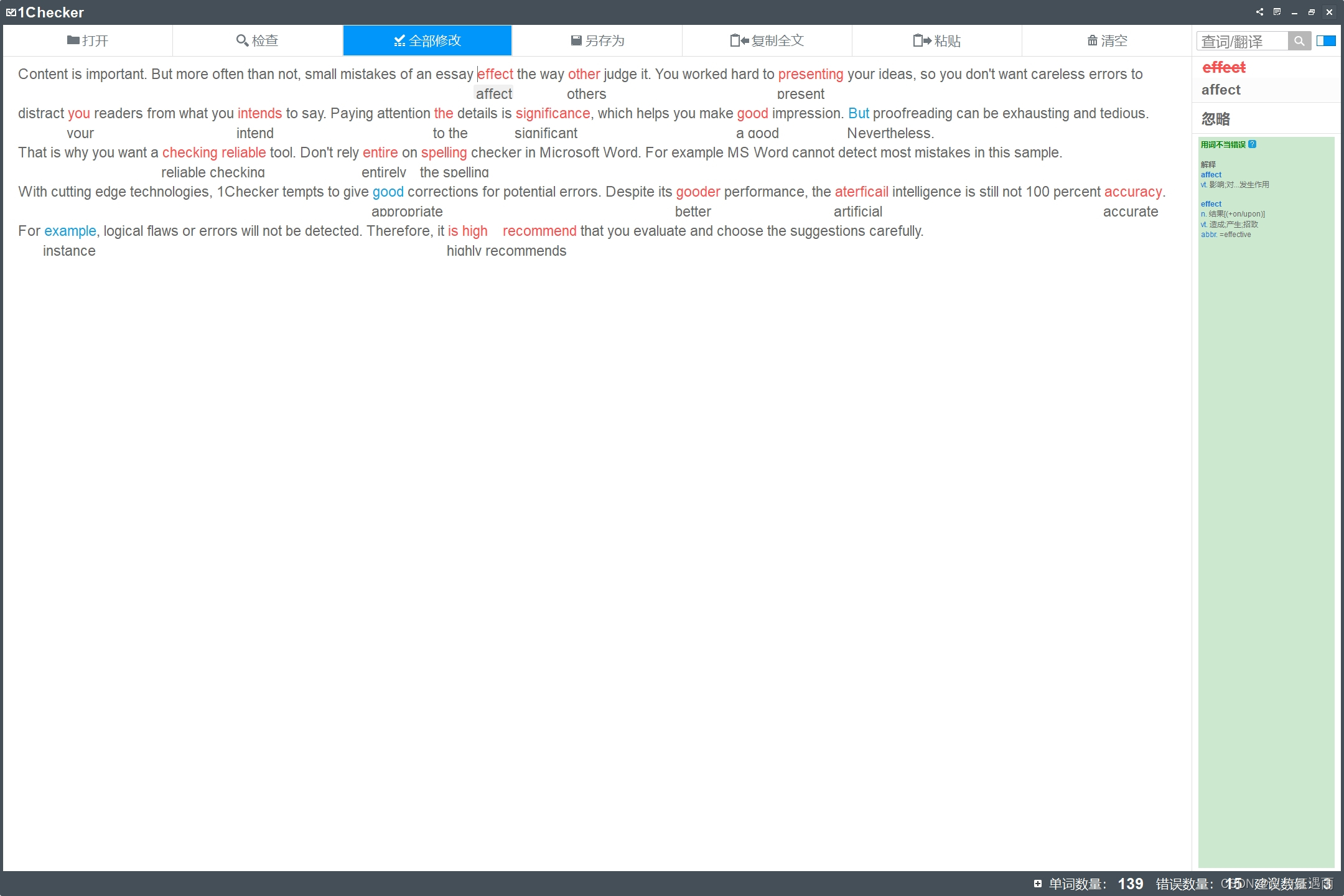This screenshot has width=1344, height=896.
Task: Click the 检查 check button
Action: pos(257,41)
